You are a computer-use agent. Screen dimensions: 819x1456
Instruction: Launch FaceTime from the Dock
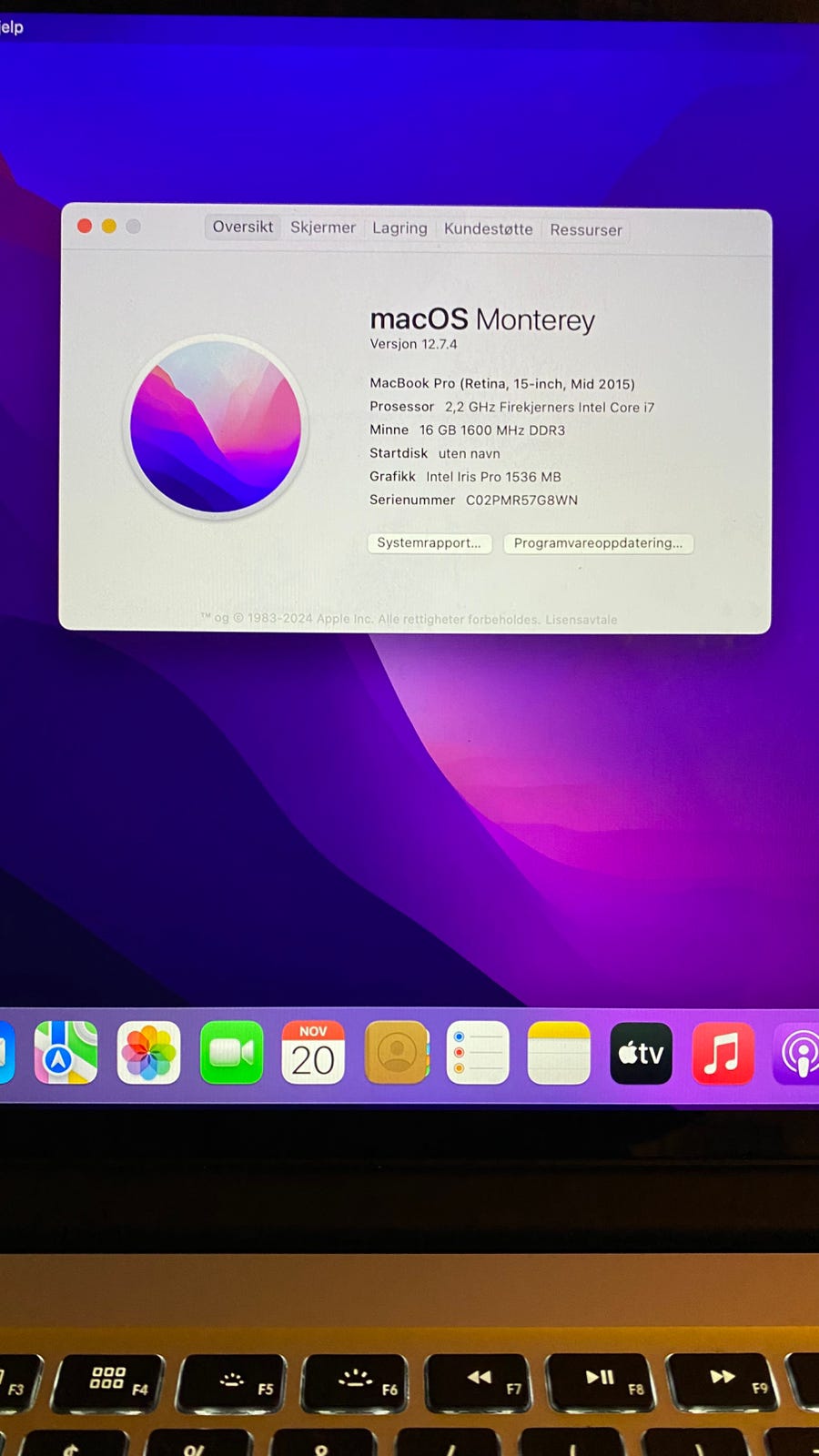[x=231, y=1053]
